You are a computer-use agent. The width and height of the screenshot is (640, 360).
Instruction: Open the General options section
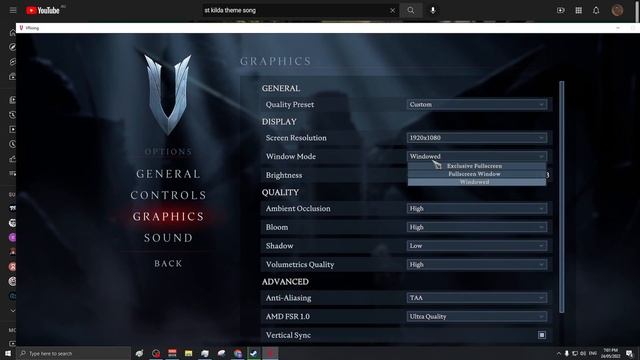pos(168,174)
